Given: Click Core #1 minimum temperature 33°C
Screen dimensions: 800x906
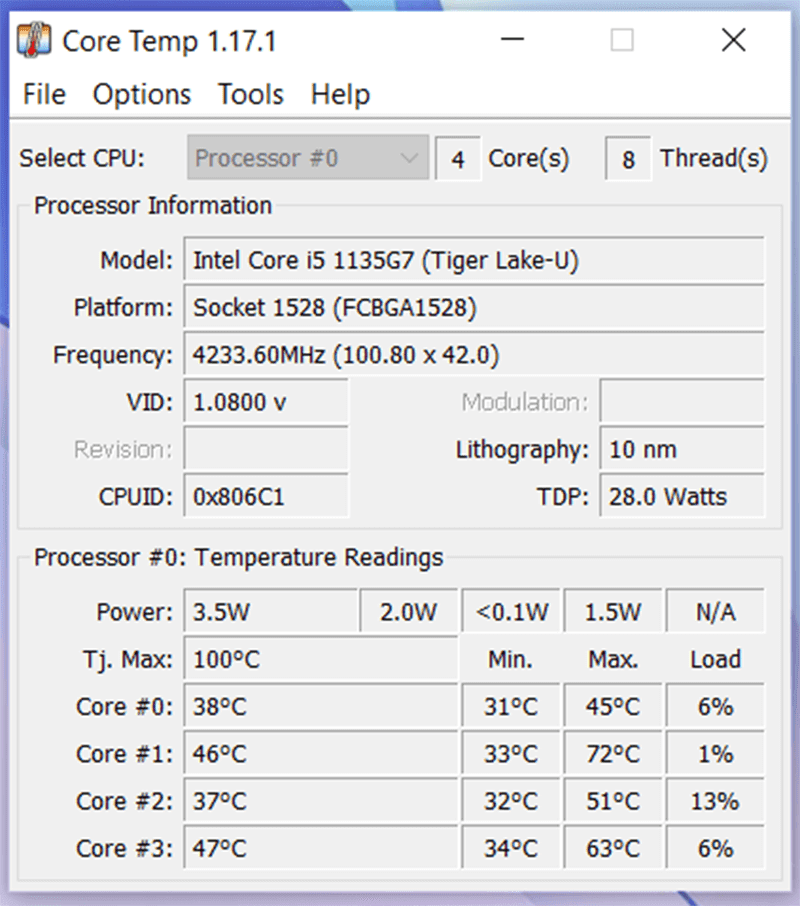Looking at the screenshot, I should point(511,754).
